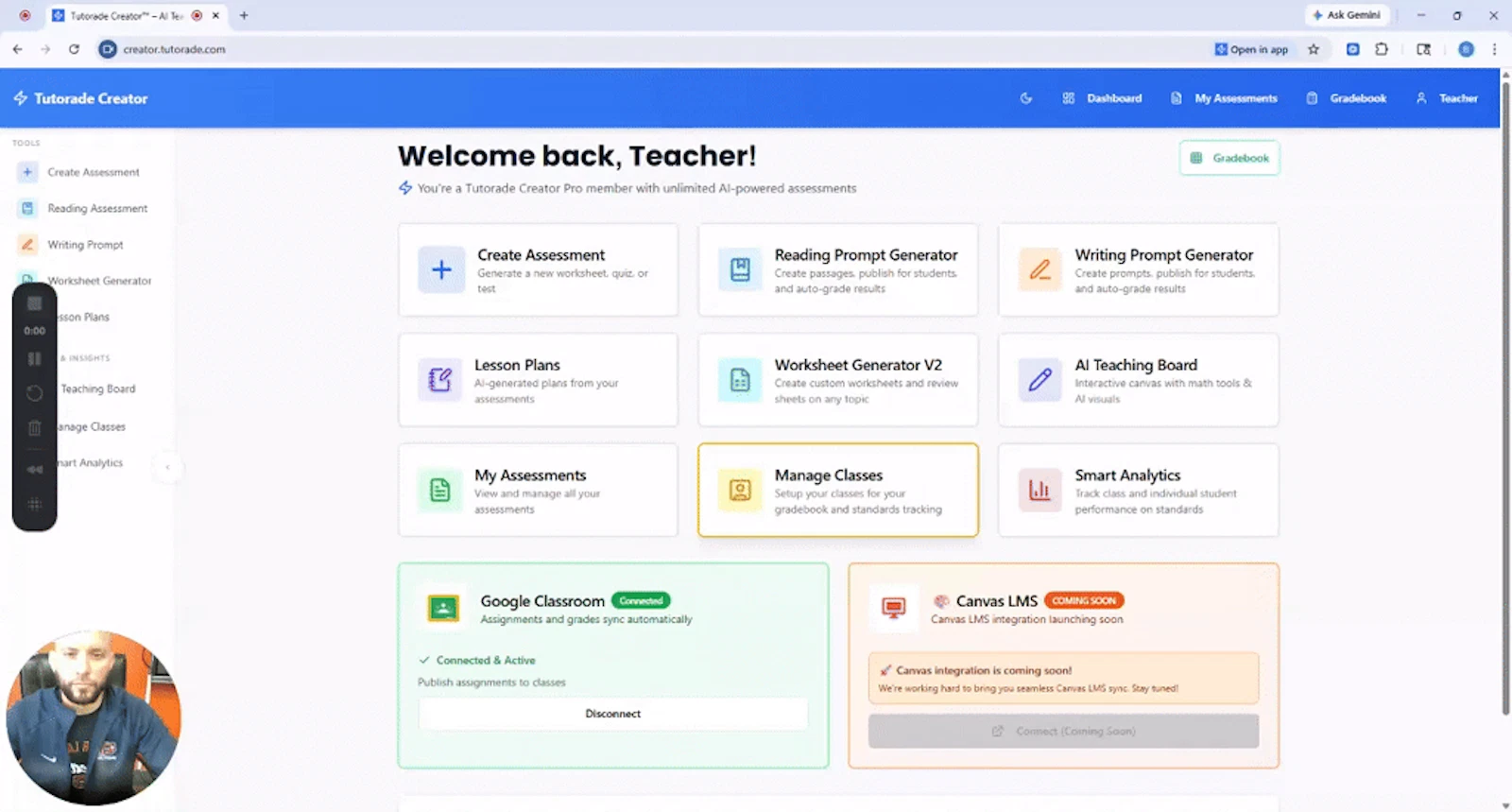This screenshot has height=812, width=1512.
Task: Click the Canvas LMS monitor icon
Action: coord(894,608)
